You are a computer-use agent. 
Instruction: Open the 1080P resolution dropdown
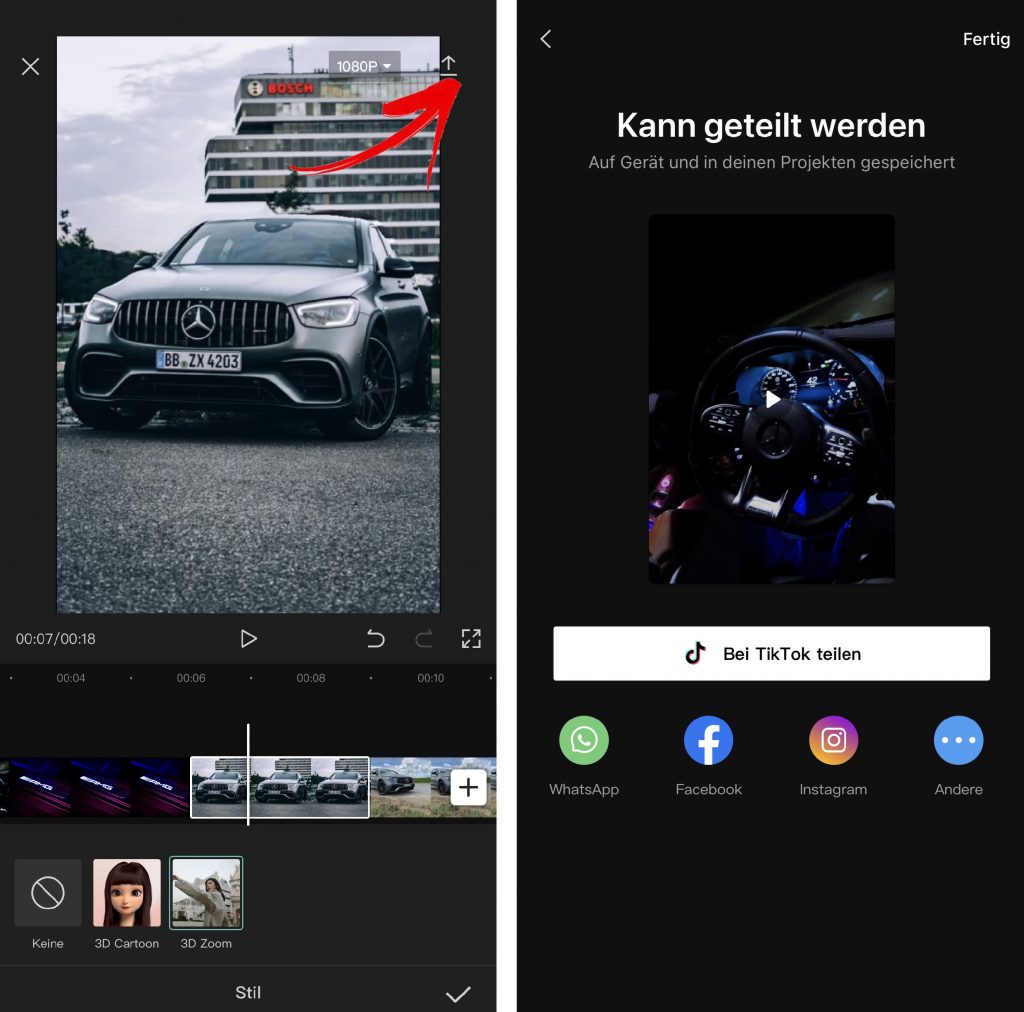pos(364,66)
